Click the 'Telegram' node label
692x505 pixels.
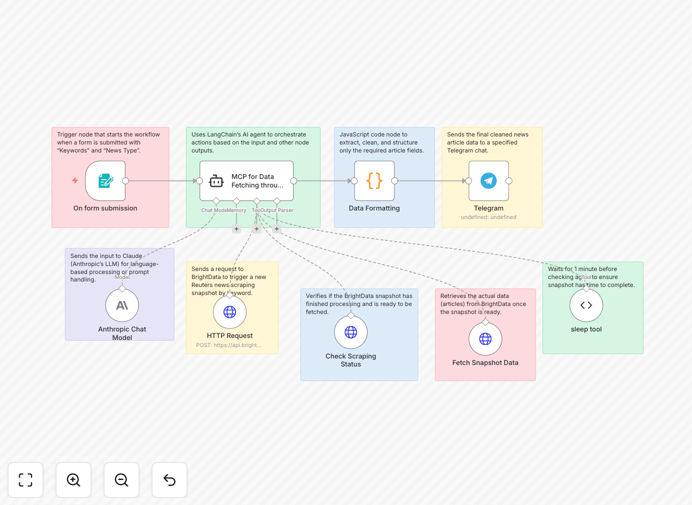point(489,208)
